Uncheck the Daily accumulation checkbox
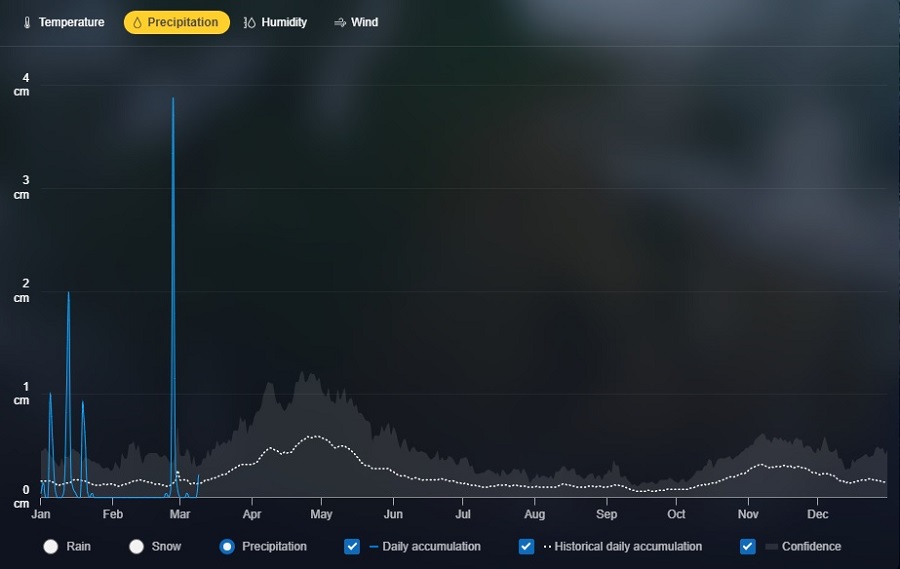The height and width of the screenshot is (569, 900). [352, 546]
